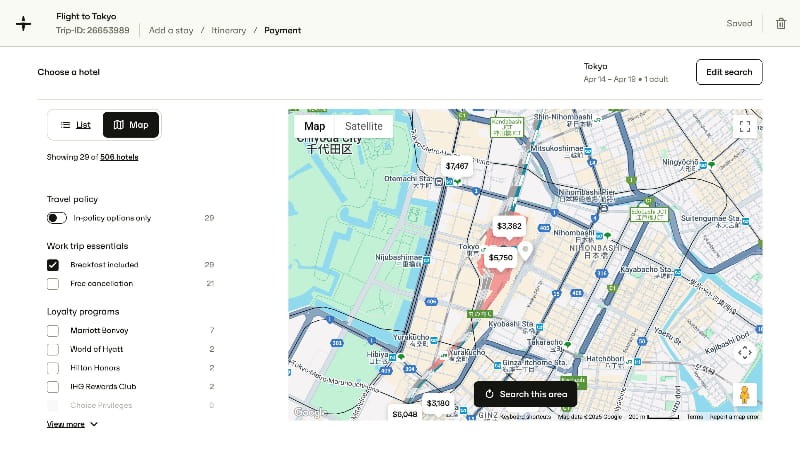Select the $5,750 hotel price marker
Screen dimensions: 800x449
point(500,257)
